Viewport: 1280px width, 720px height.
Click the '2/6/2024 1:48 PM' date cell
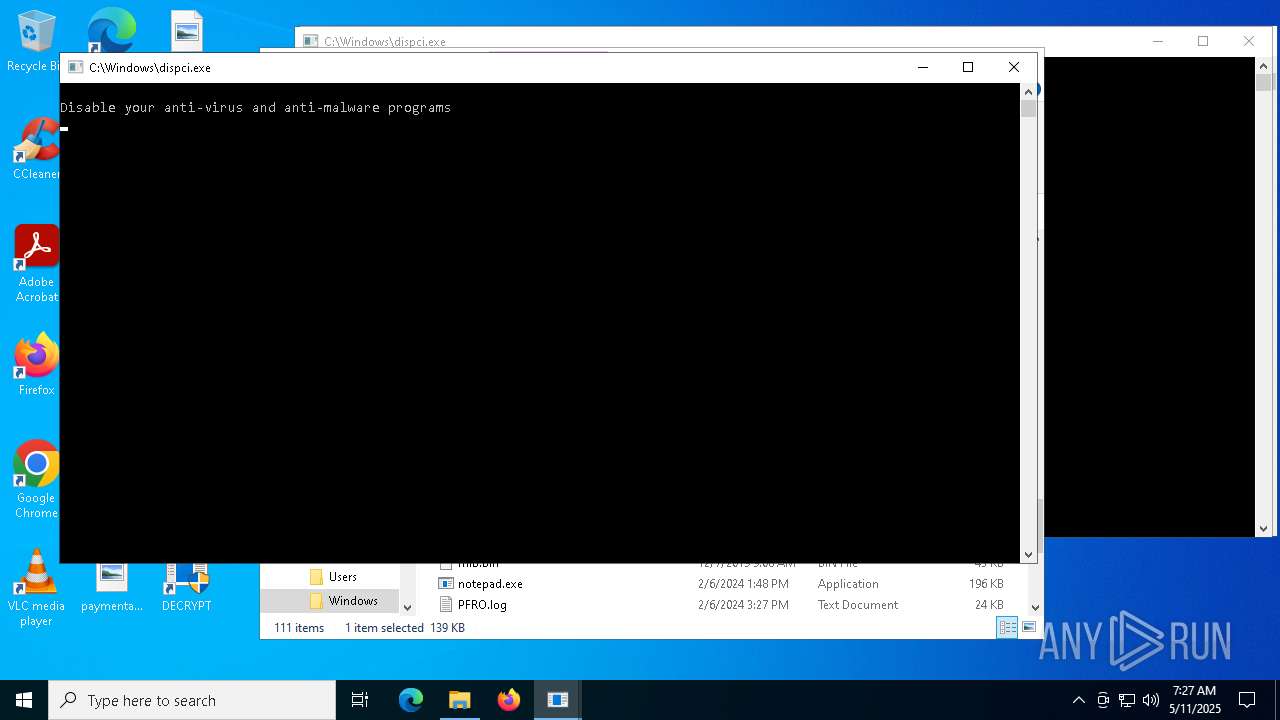[743, 584]
